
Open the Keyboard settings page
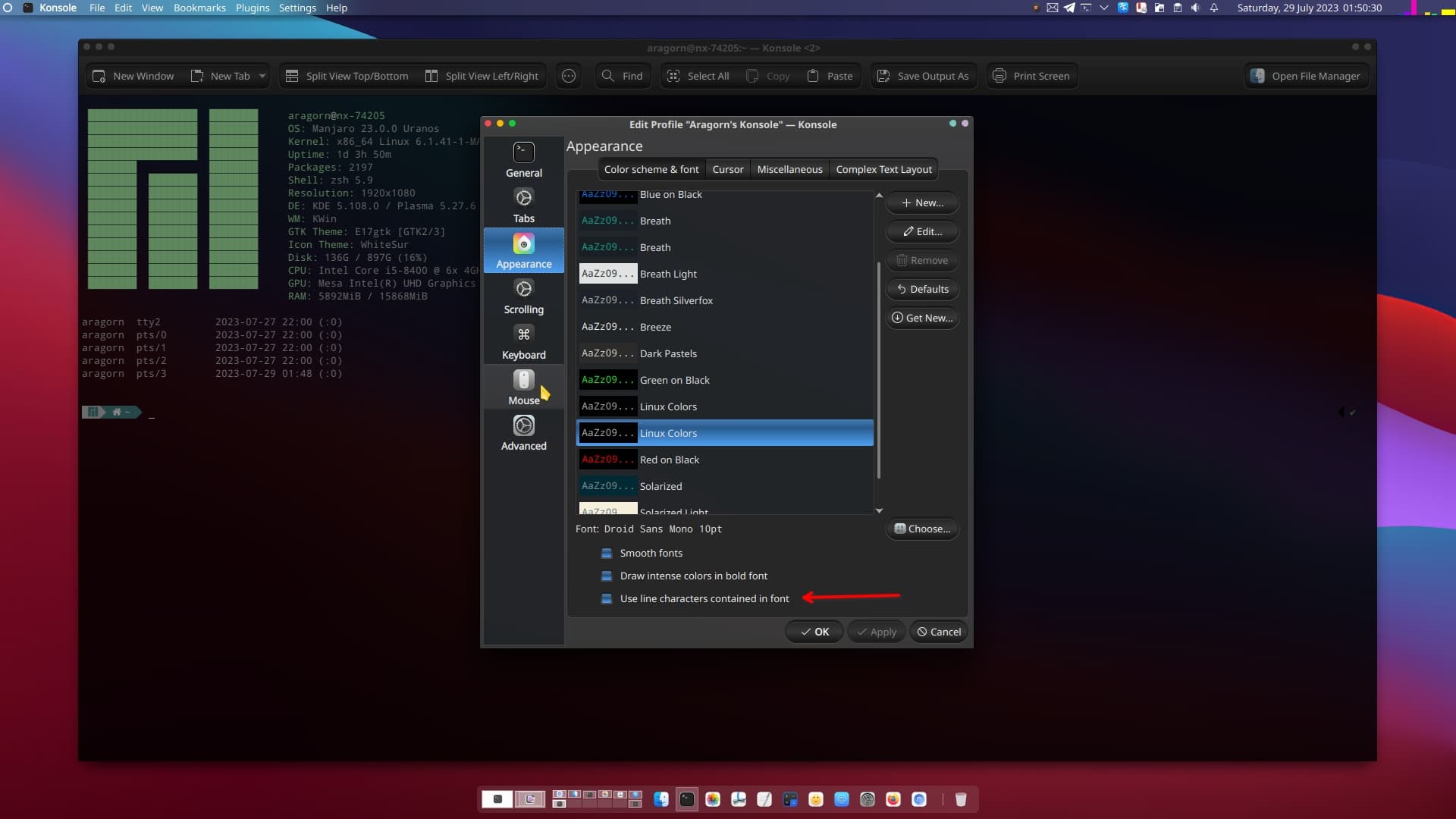tap(523, 342)
